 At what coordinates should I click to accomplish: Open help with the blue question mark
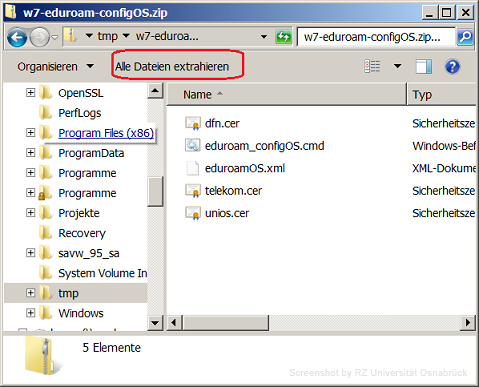(x=452, y=66)
